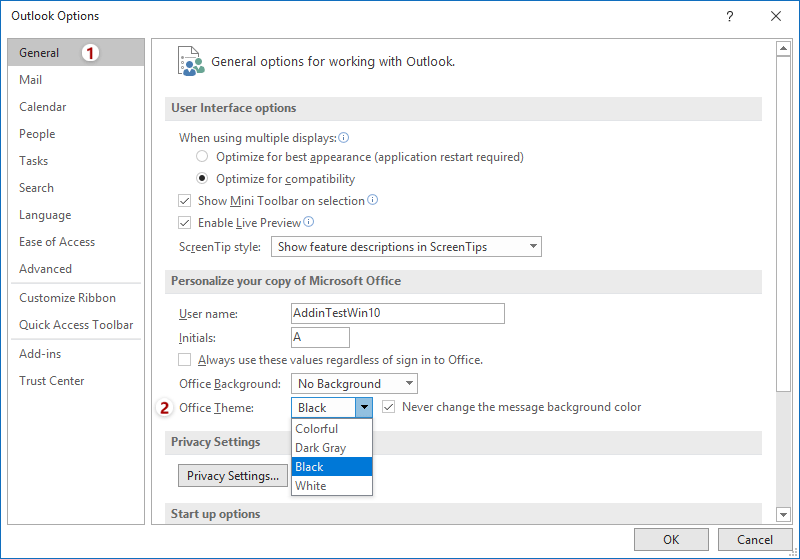Viewport: 800px width, 559px height.
Task: Open the ScreenTip style dropdown
Action: [x=406, y=247]
